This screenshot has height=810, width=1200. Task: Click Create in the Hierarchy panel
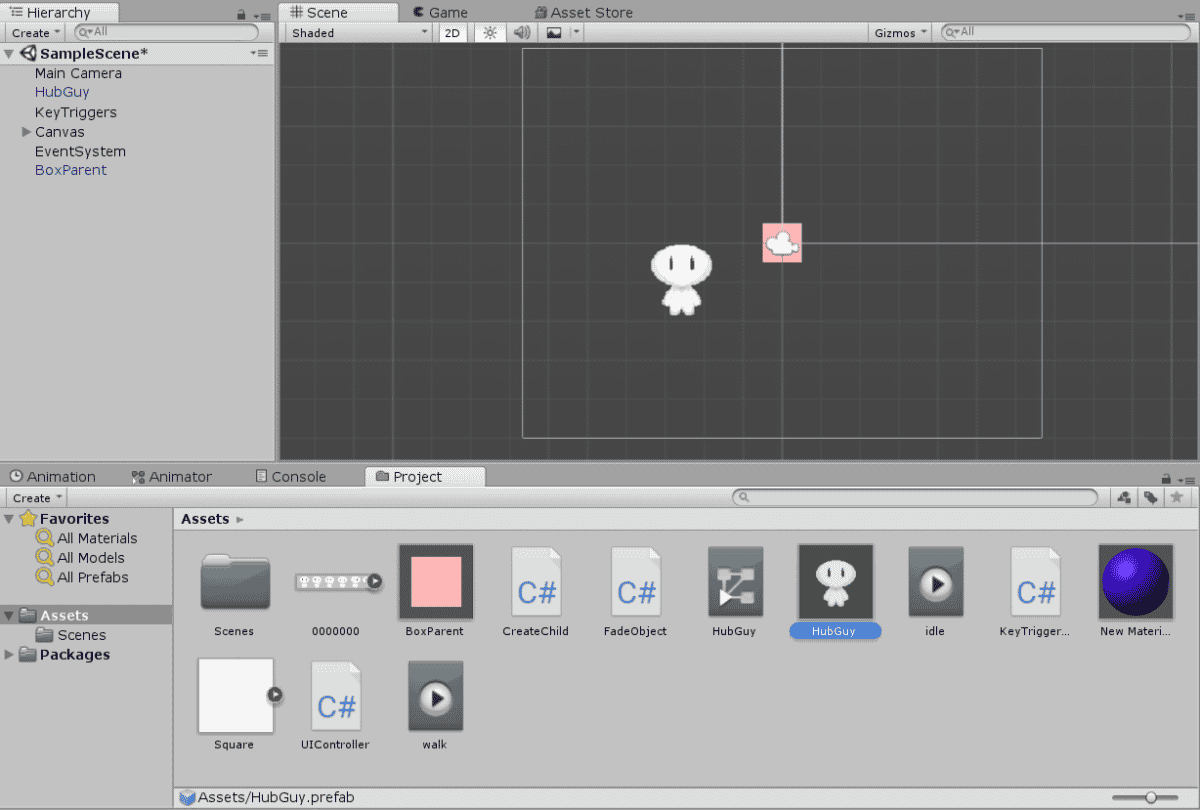(x=34, y=32)
